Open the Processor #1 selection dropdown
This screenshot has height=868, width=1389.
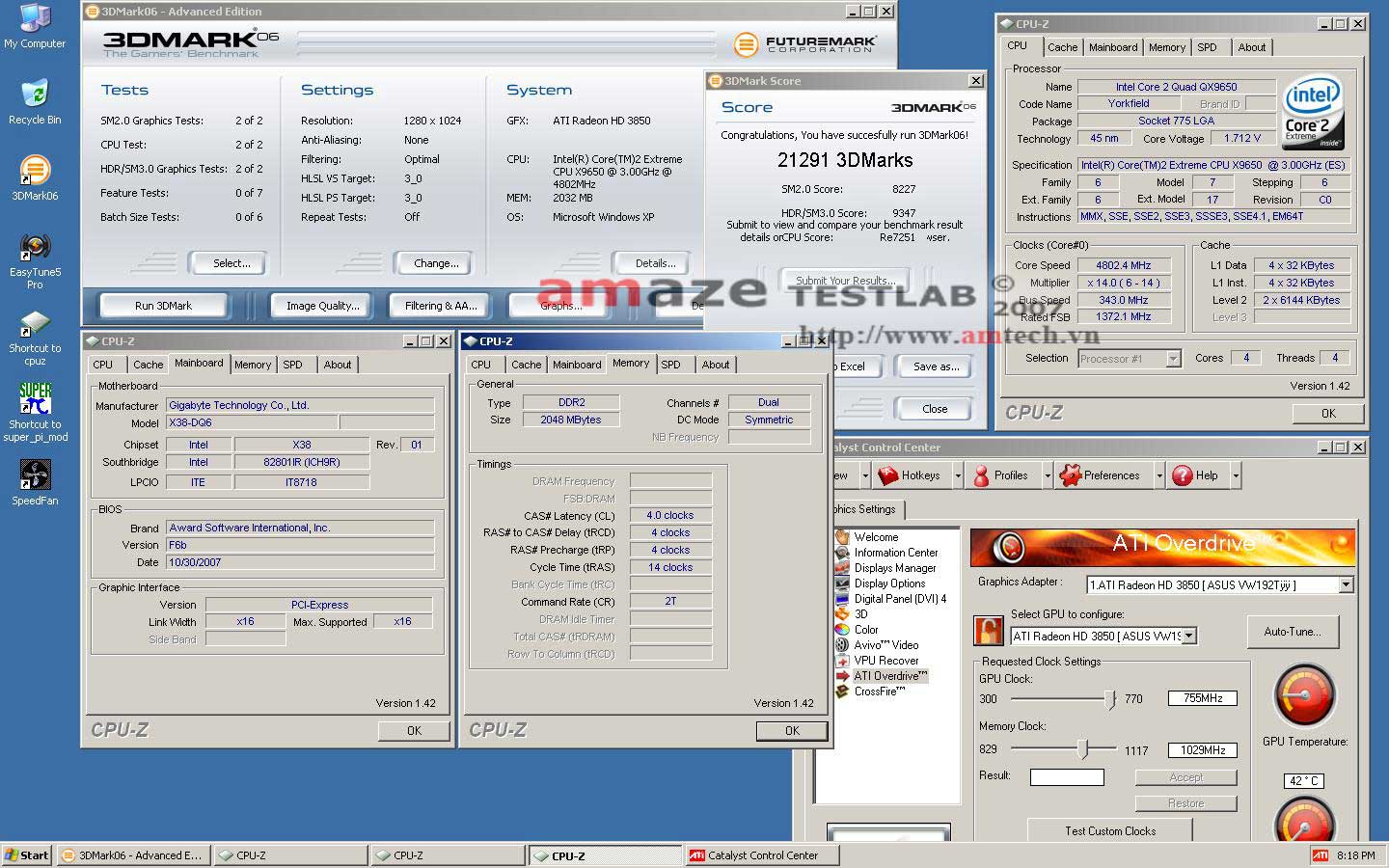click(1173, 358)
